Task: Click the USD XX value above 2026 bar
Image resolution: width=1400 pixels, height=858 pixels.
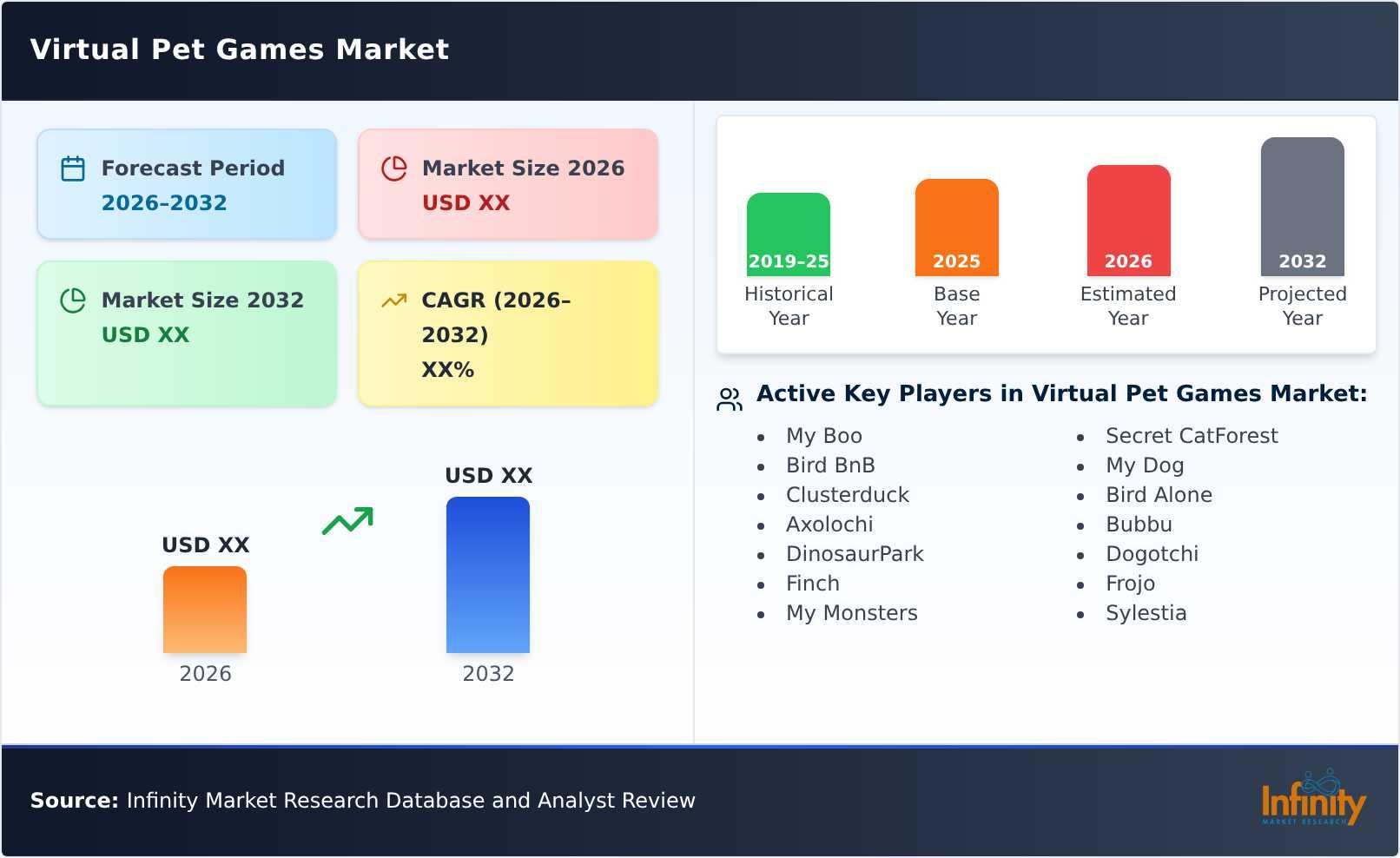Action: (205, 545)
